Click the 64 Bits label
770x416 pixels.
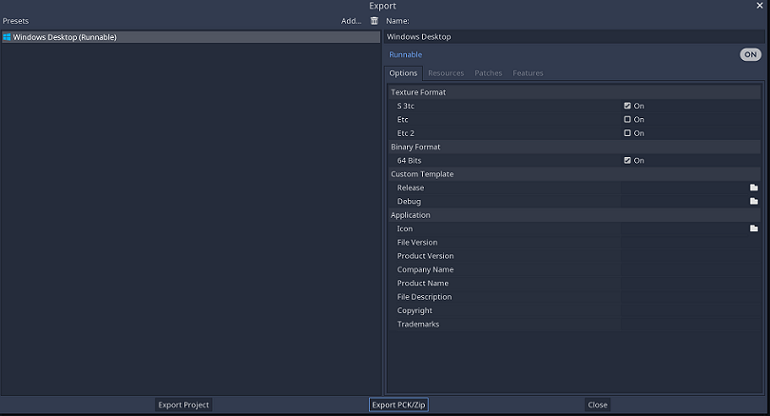pyautogui.click(x=409, y=161)
